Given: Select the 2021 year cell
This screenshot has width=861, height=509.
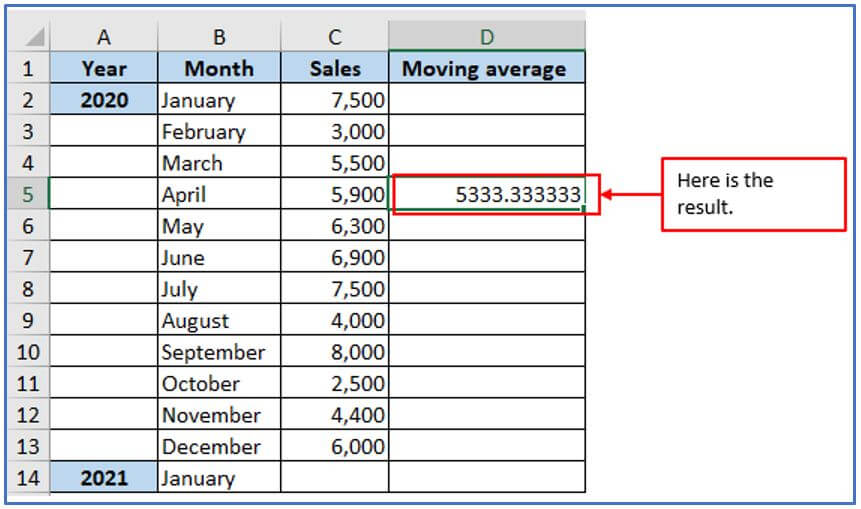Looking at the screenshot, I should coord(104,477).
